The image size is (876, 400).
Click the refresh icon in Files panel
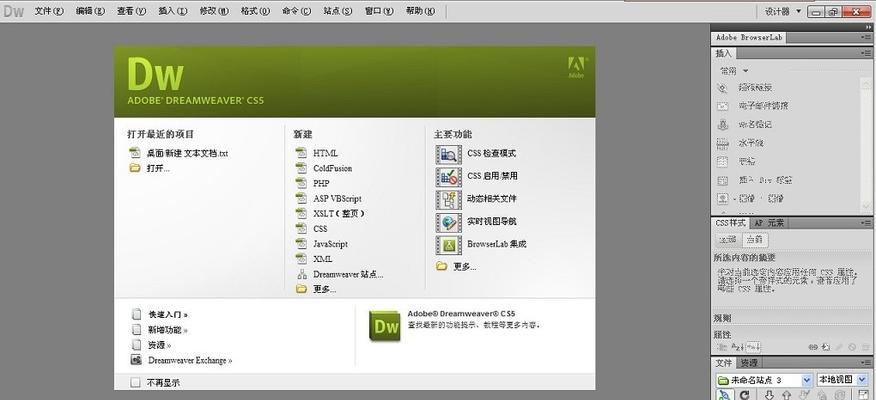click(744, 395)
